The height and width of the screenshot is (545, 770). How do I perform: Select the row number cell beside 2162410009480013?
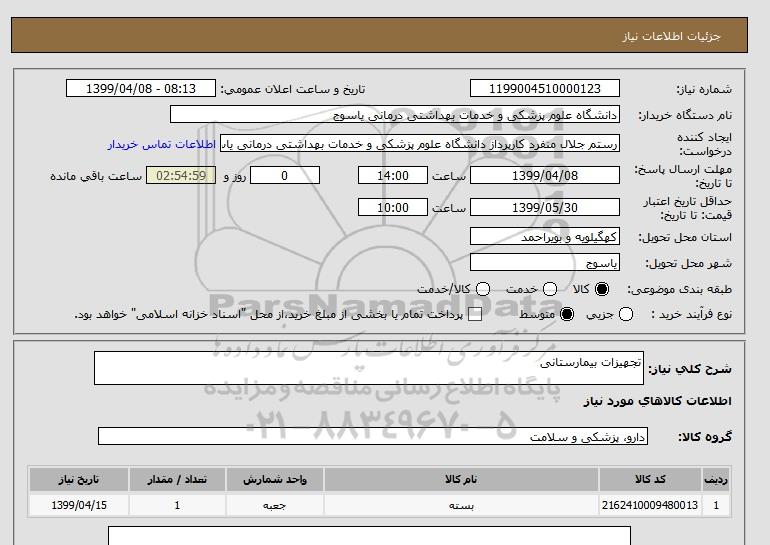coord(715,505)
